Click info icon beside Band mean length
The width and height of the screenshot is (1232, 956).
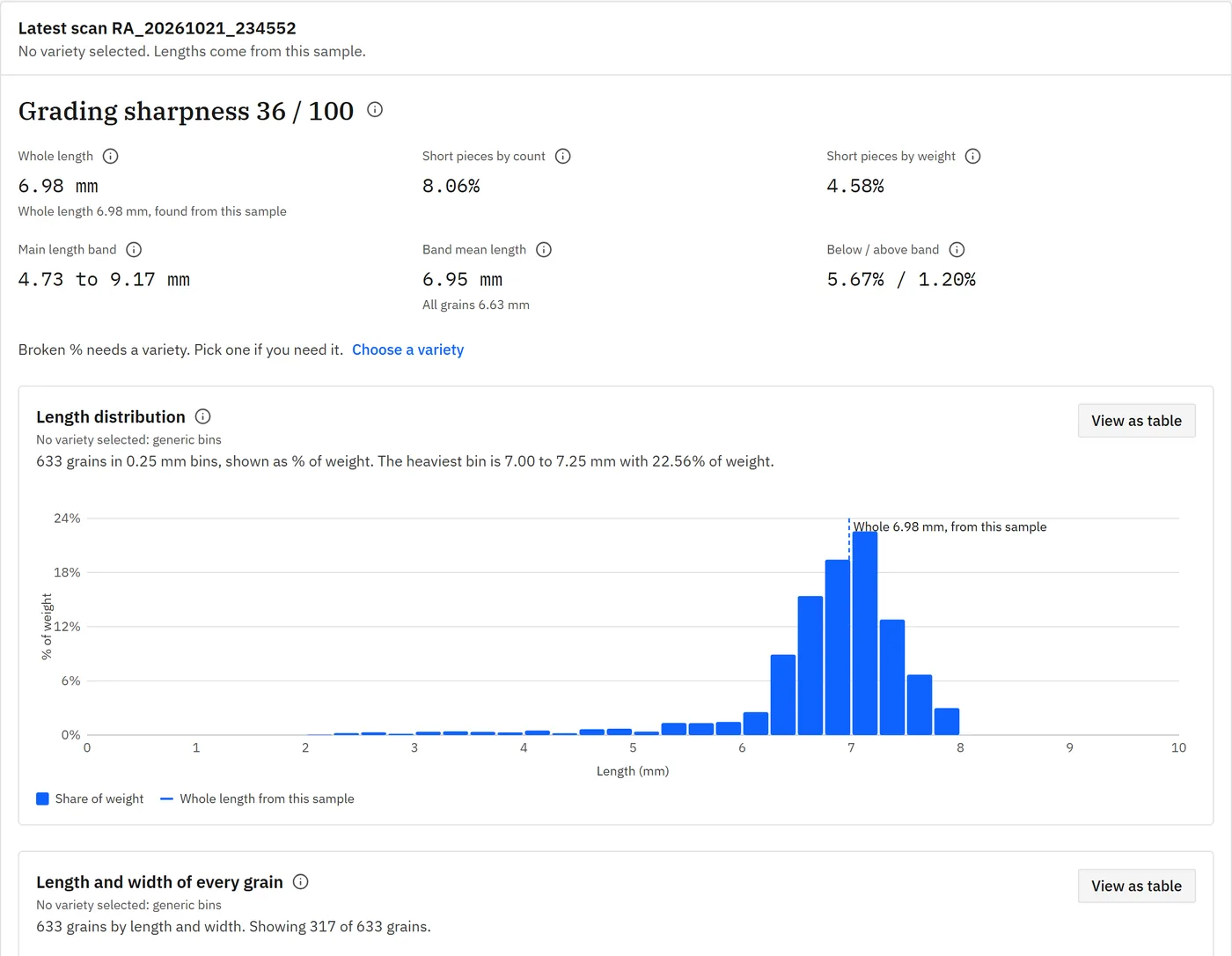pos(544,249)
